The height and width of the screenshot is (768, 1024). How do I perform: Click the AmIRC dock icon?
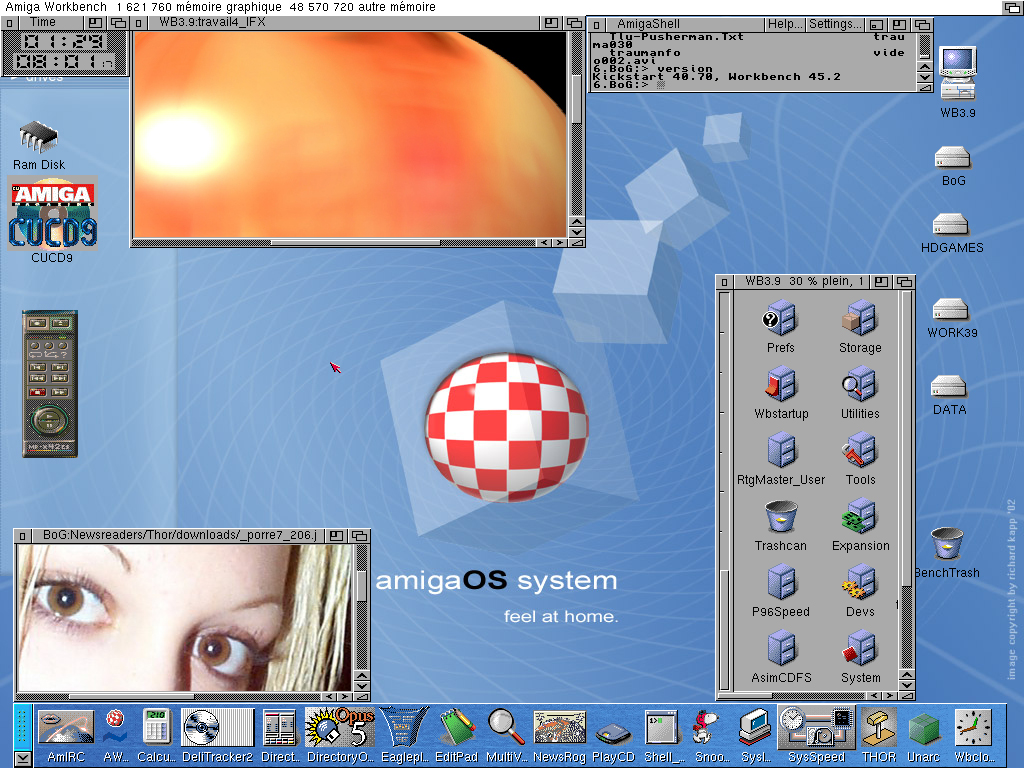[65, 728]
